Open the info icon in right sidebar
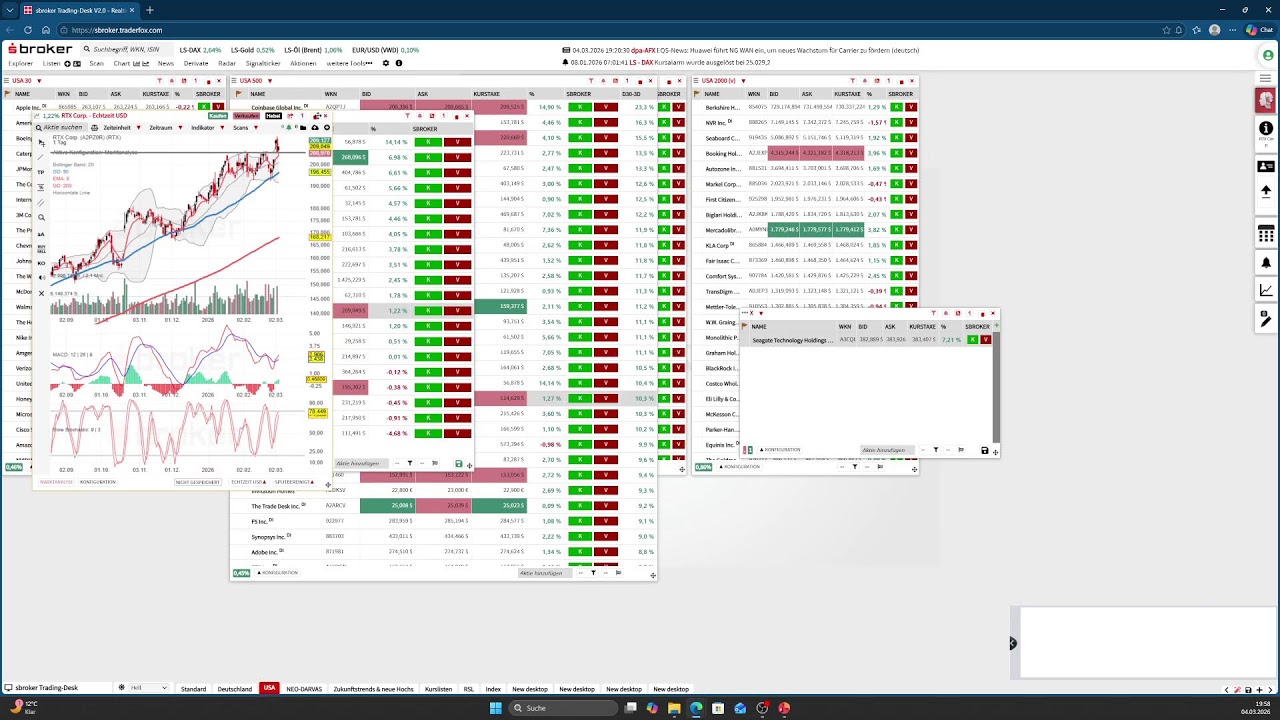Image resolution: width=1280 pixels, height=720 pixels. point(1266,128)
